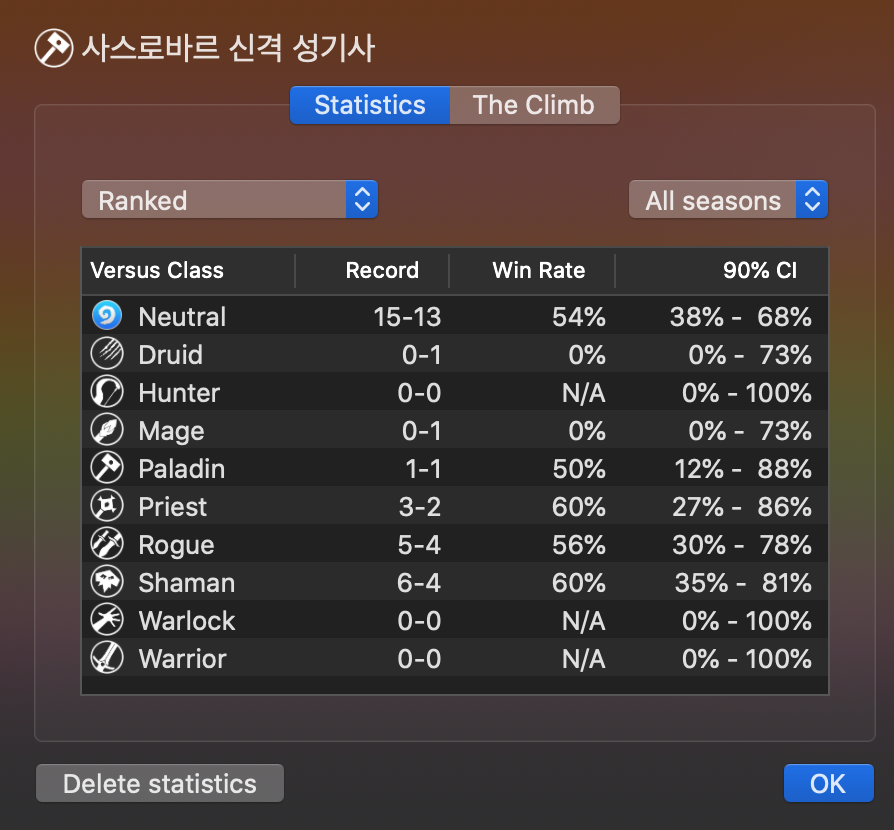The width and height of the screenshot is (894, 830).
Task: Click the Paladin hammer icon in table
Action: point(107,468)
